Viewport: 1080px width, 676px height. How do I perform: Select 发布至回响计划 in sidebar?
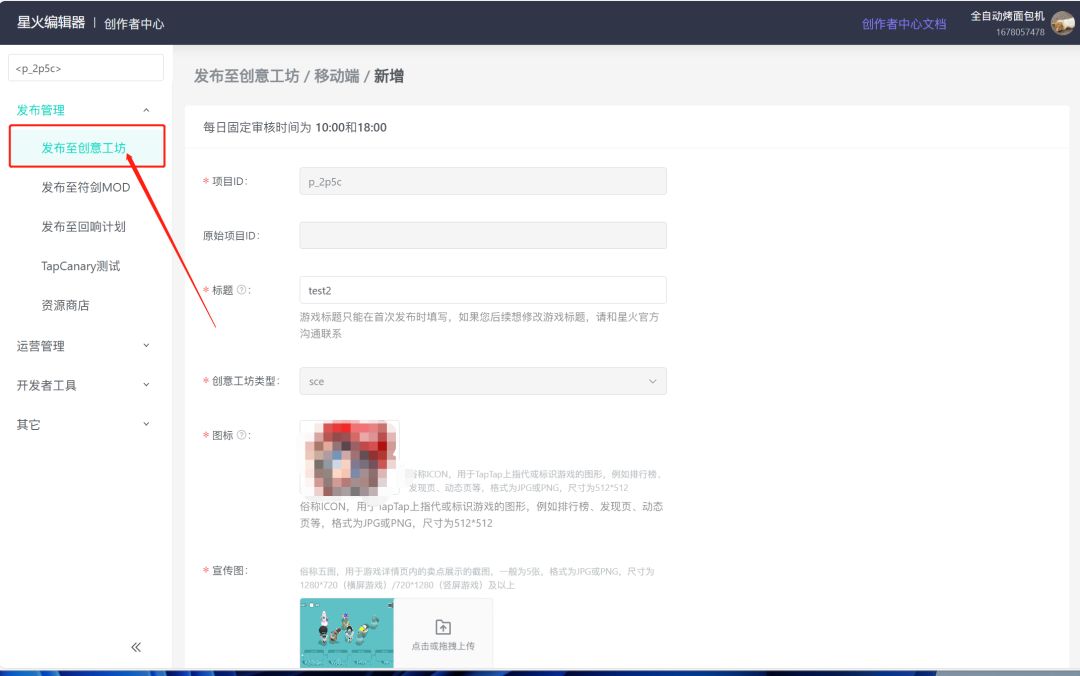point(83,227)
